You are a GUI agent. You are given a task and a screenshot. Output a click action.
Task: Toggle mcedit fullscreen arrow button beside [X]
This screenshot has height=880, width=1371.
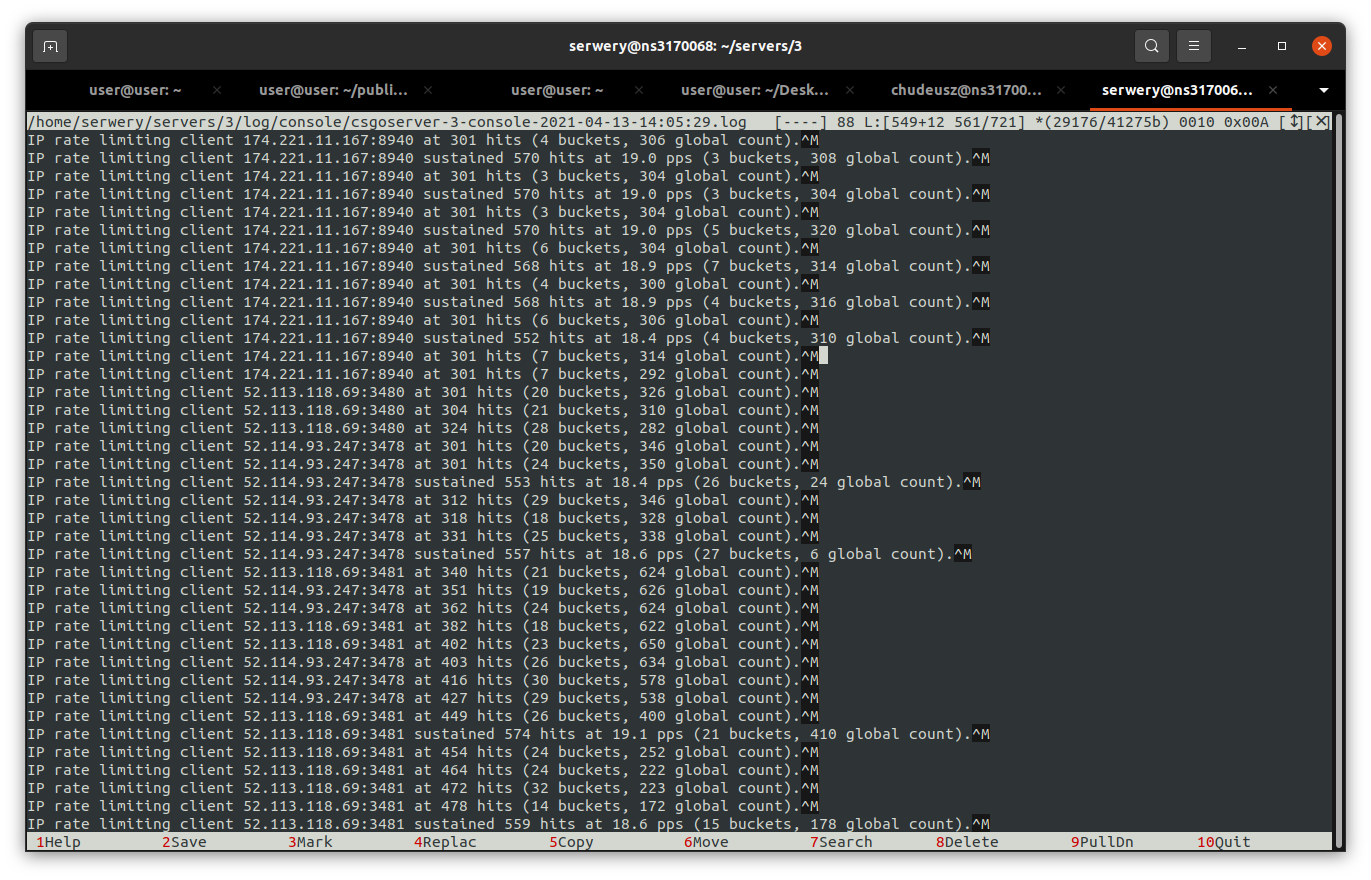(x=1295, y=122)
